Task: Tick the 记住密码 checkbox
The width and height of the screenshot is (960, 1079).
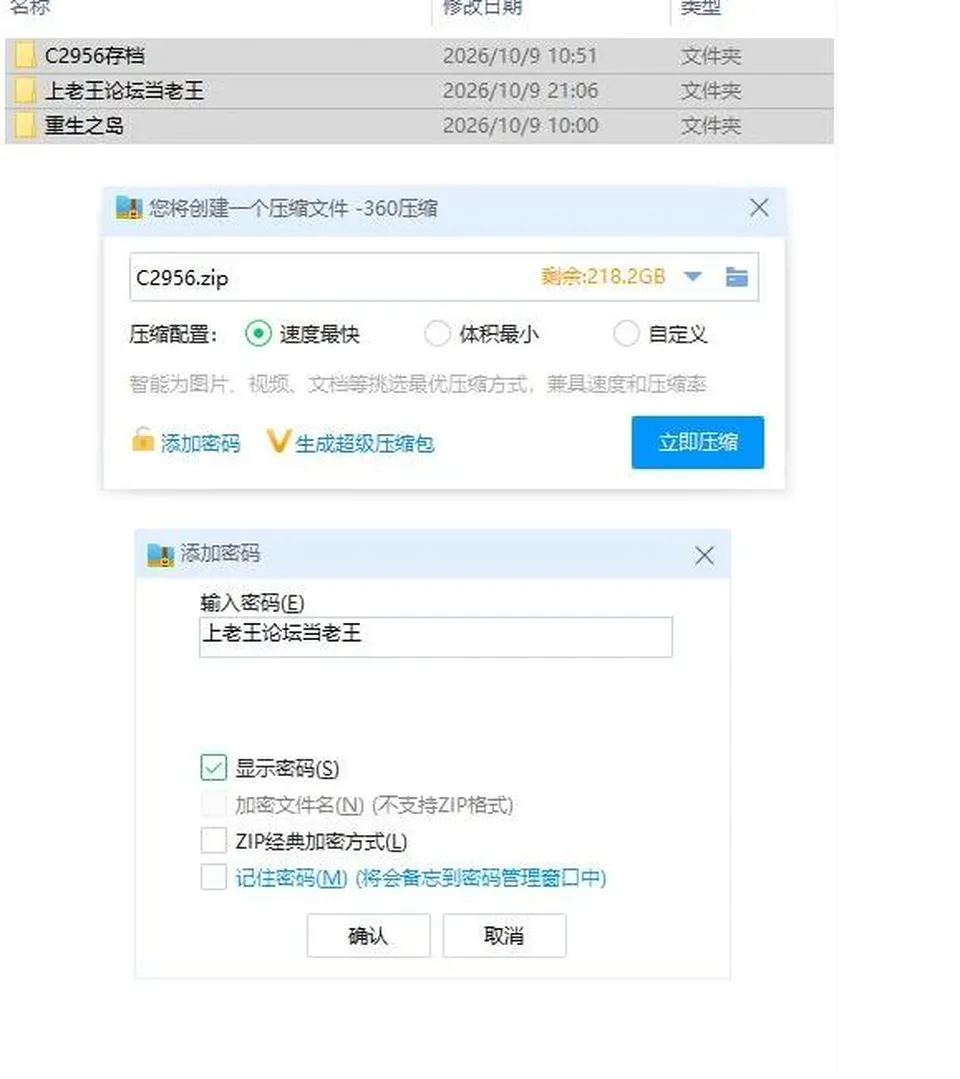Action: 213,877
